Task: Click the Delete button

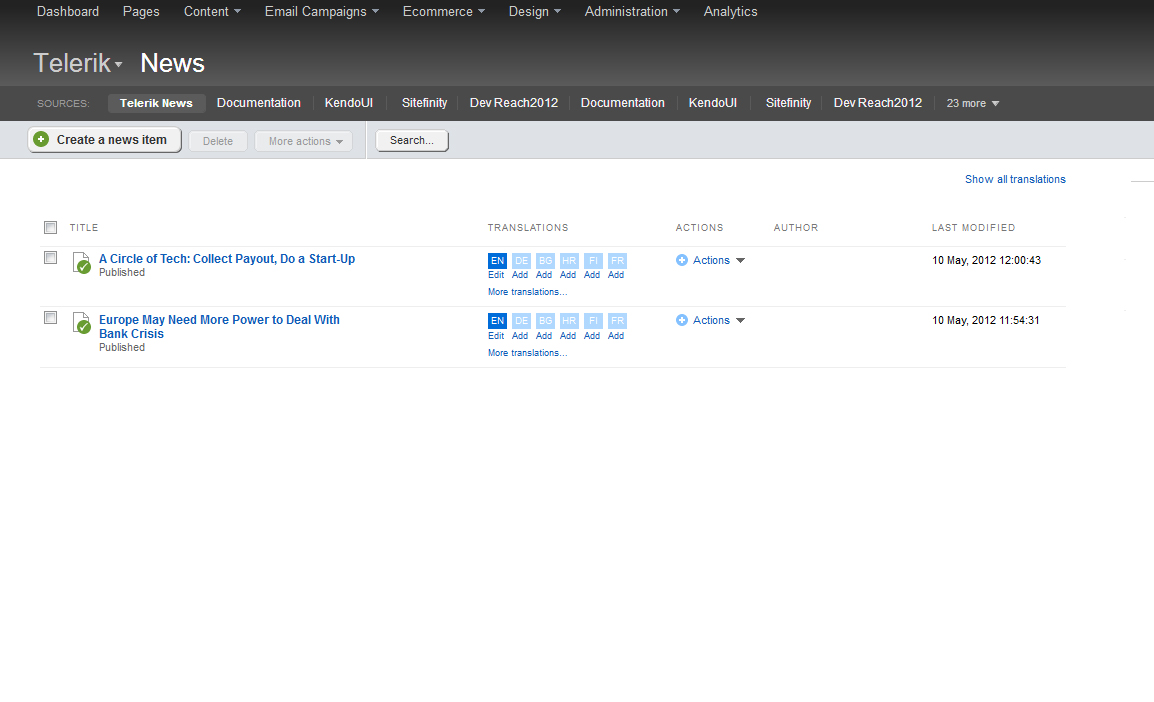Action: (x=218, y=141)
